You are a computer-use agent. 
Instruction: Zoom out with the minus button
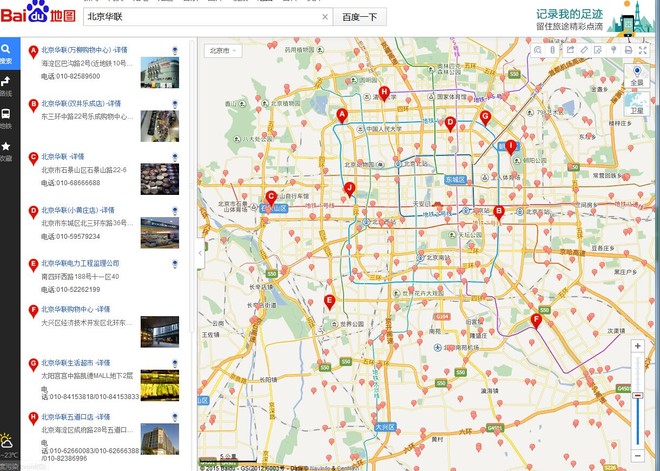pyautogui.click(x=638, y=456)
